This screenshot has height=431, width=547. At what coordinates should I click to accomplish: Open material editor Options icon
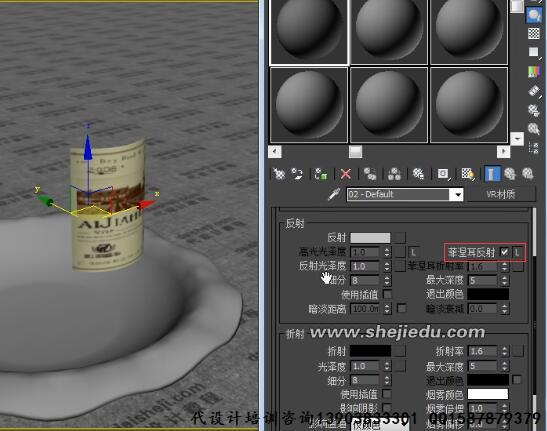click(x=533, y=110)
